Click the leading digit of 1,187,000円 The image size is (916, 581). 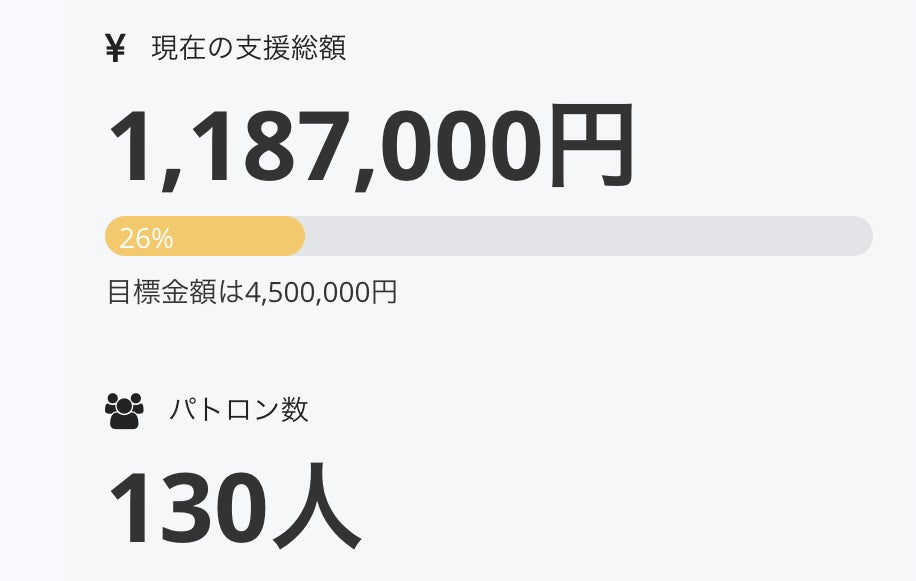click(x=130, y=148)
